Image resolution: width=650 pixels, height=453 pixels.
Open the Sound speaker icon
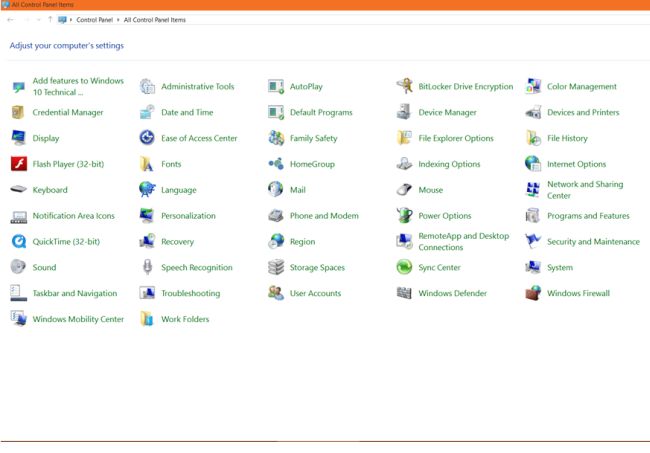pos(18,267)
